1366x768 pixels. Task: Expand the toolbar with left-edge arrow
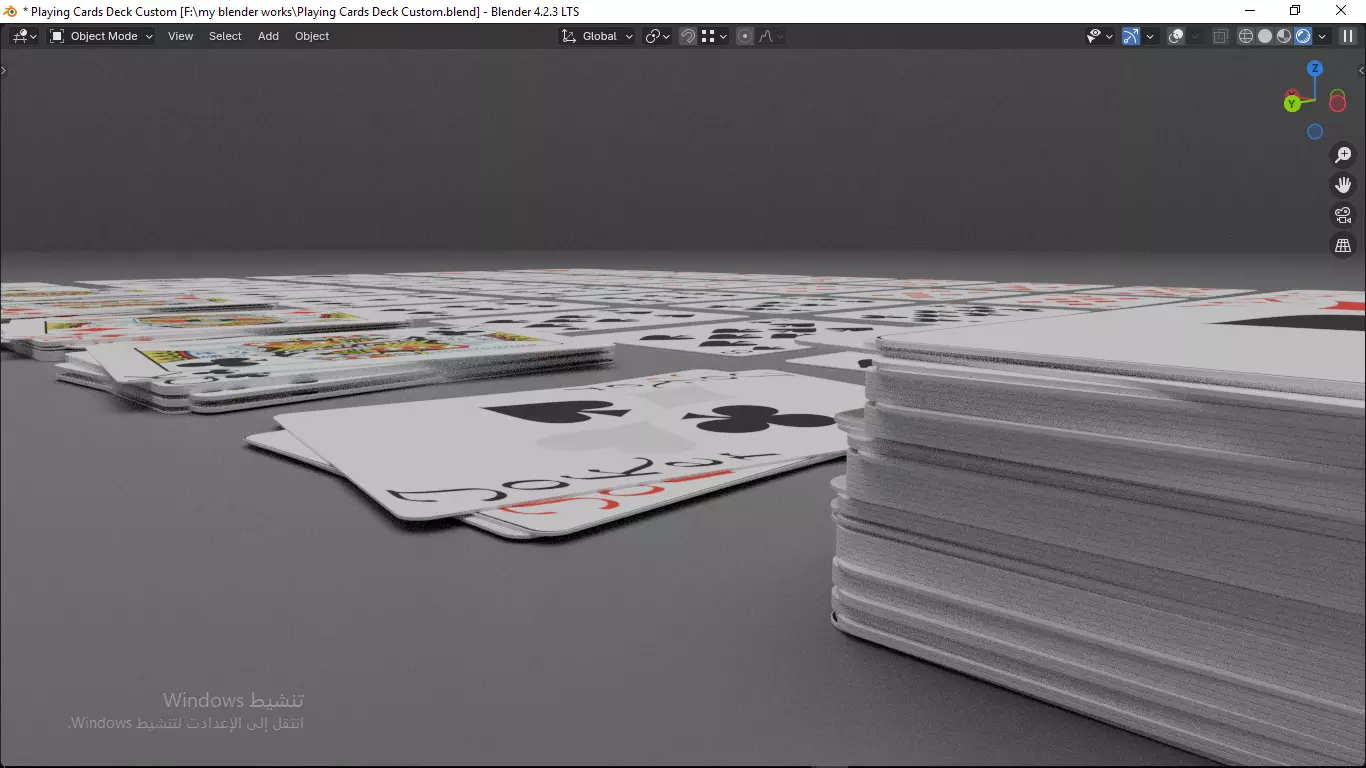(x=4, y=70)
